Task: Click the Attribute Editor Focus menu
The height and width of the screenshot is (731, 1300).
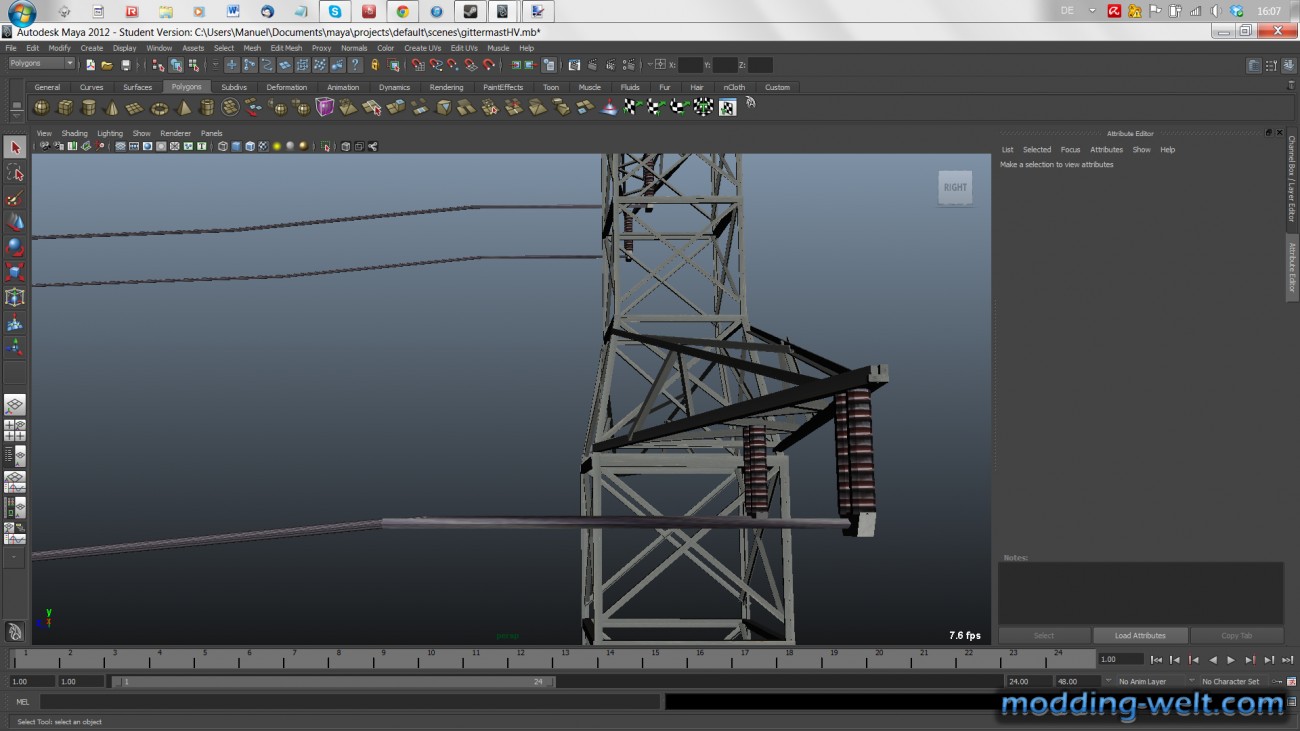Action: point(1071,150)
